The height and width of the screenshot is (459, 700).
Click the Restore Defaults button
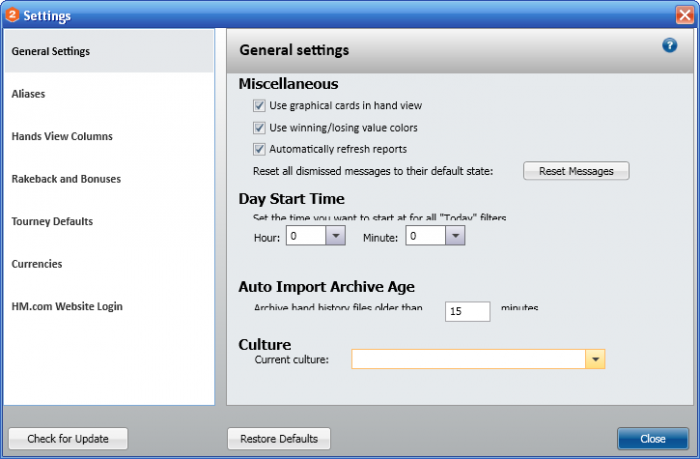click(x=279, y=439)
